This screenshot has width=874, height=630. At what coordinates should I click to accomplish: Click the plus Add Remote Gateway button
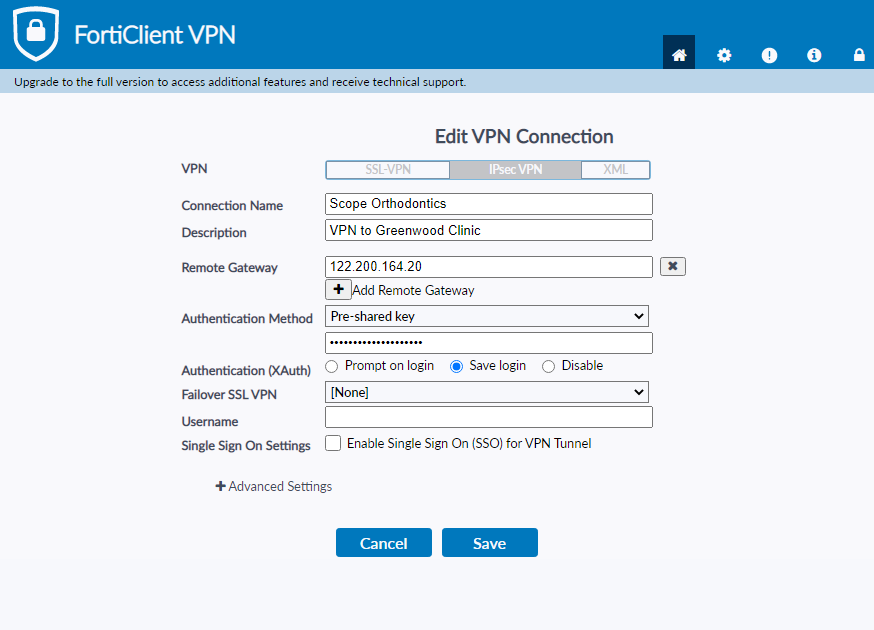[x=338, y=290]
